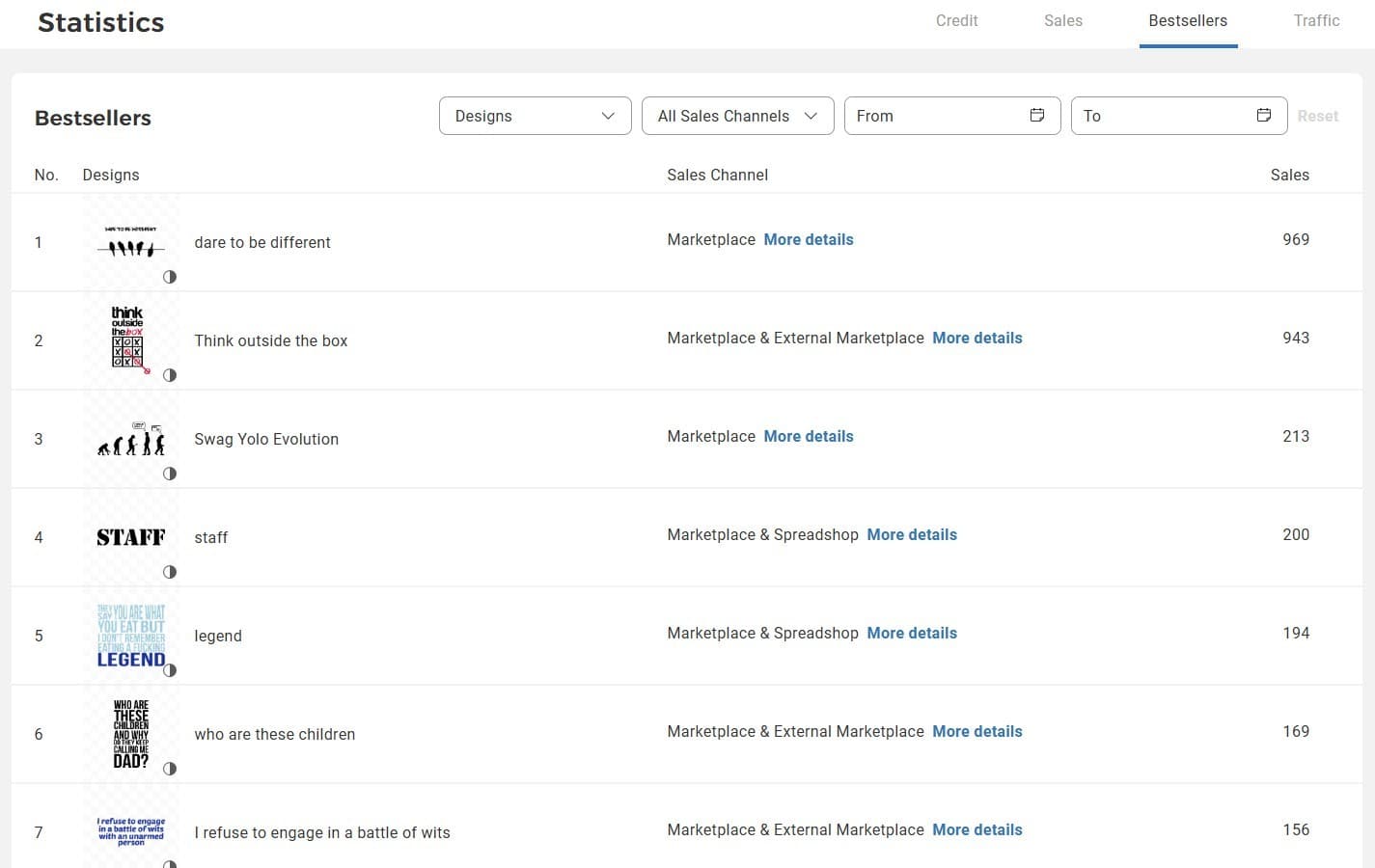Screen dimensions: 1375x868
Task: Click the Sales column header
Action: click(x=1289, y=175)
